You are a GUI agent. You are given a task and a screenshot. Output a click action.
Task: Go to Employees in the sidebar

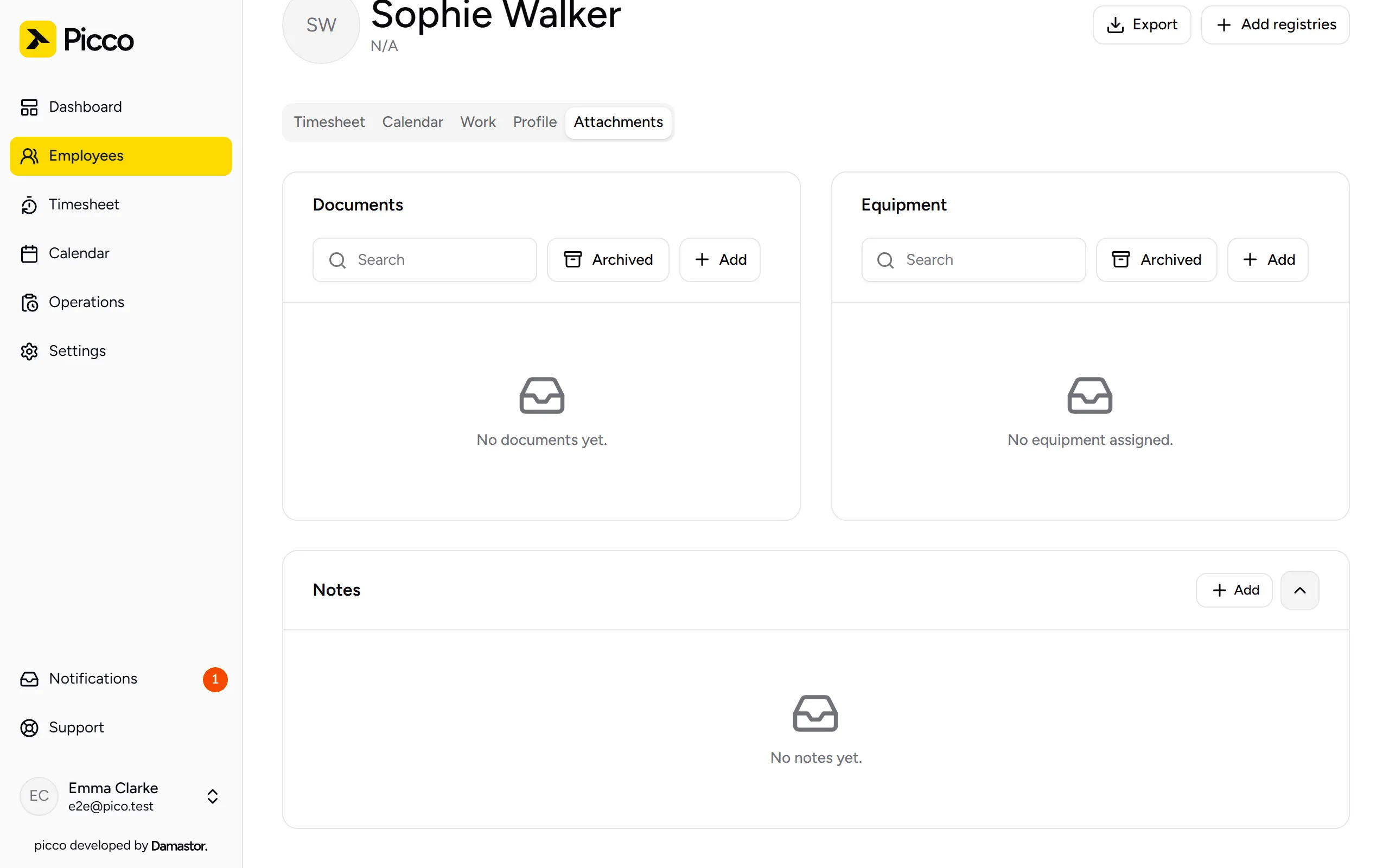tap(120, 156)
